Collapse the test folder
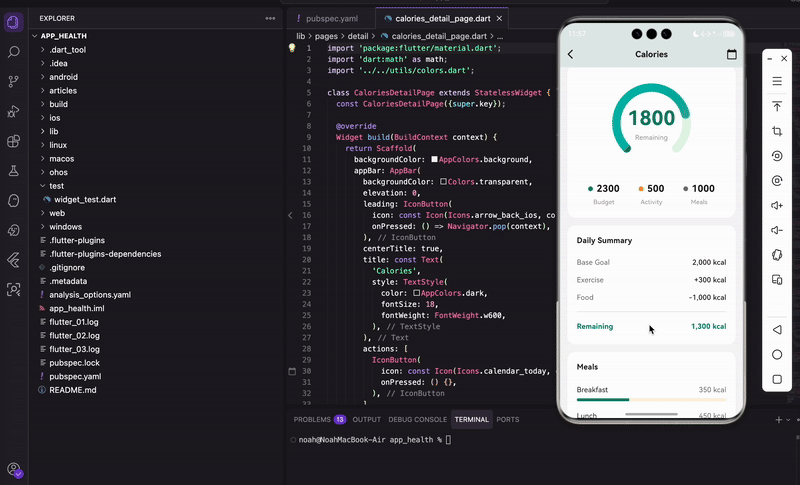 click(x=43, y=186)
